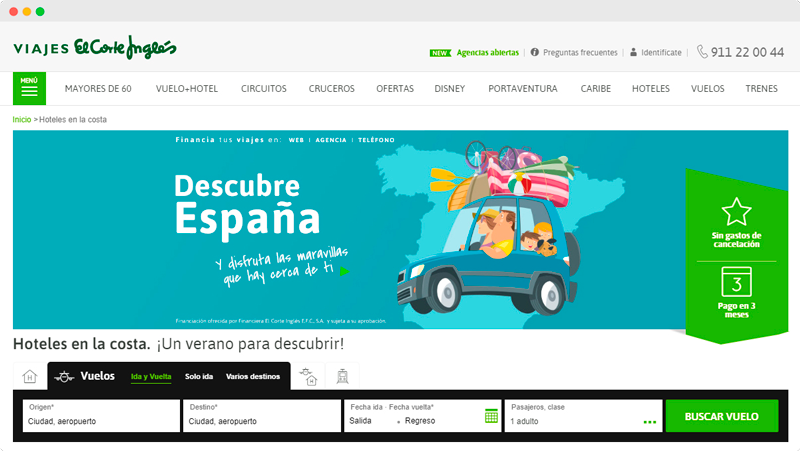The height and width of the screenshot is (451, 800).
Task: Select Varios destinos trip option
Action: [253, 377]
